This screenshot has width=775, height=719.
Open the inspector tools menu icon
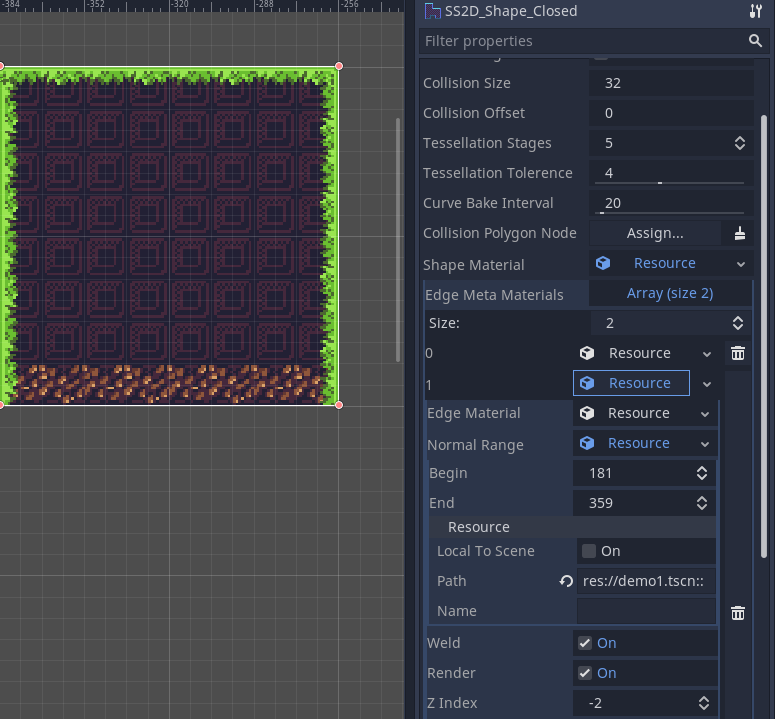point(755,11)
